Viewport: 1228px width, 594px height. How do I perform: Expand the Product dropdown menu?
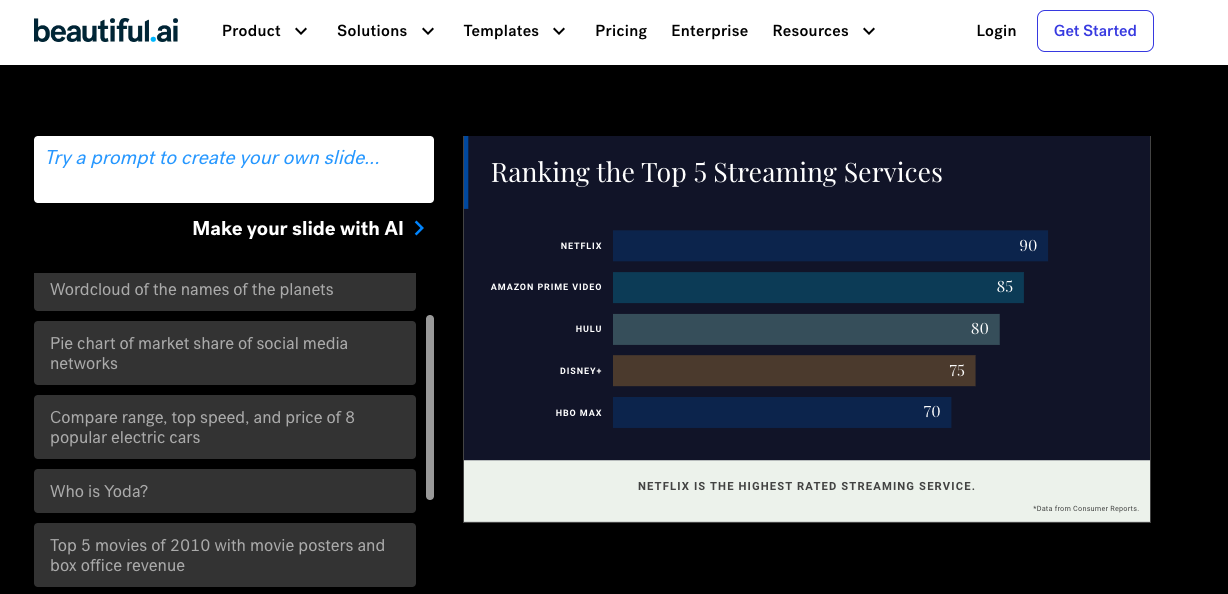click(265, 31)
